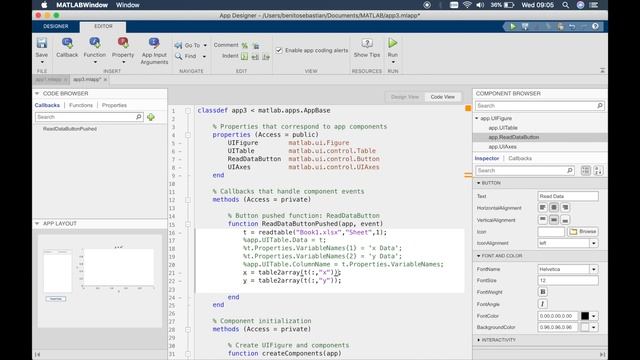640x360 pixels.
Task: Set vertical alignment to bottom
Action: pos(565,220)
